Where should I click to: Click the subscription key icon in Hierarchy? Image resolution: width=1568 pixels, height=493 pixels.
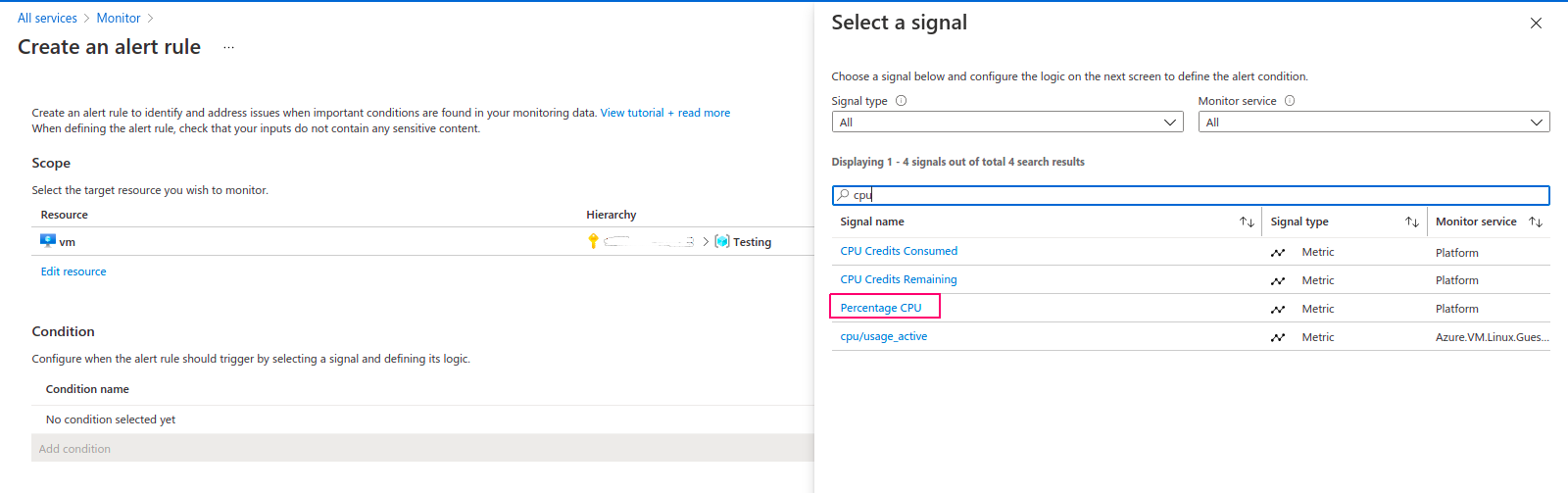(x=593, y=241)
